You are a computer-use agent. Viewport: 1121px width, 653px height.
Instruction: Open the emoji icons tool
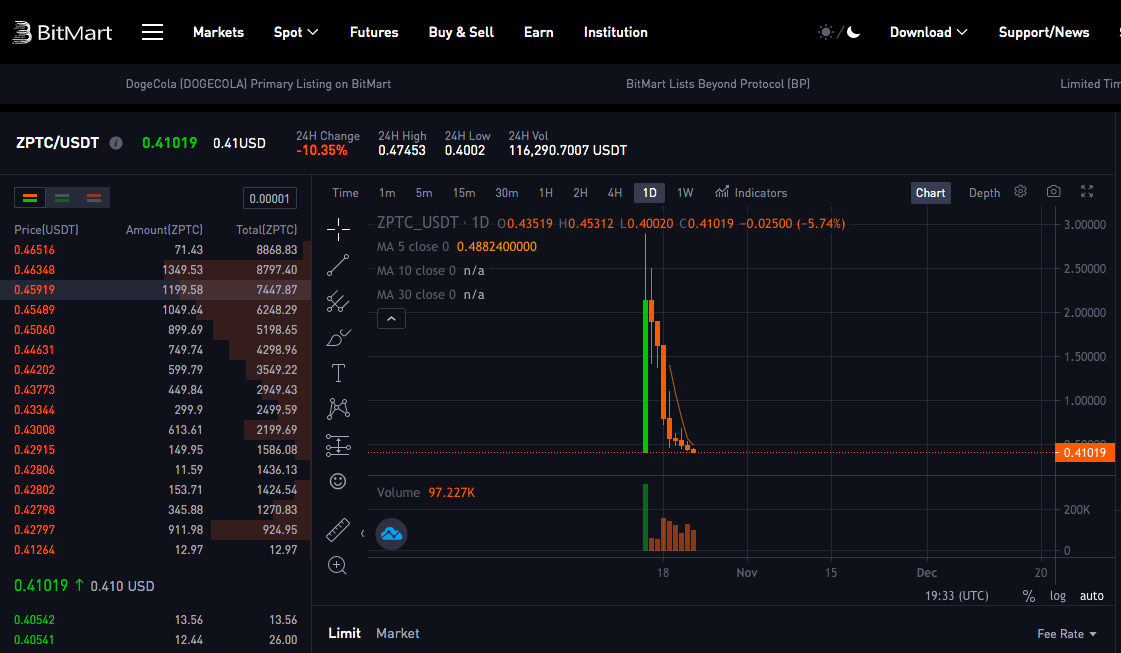point(338,481)
